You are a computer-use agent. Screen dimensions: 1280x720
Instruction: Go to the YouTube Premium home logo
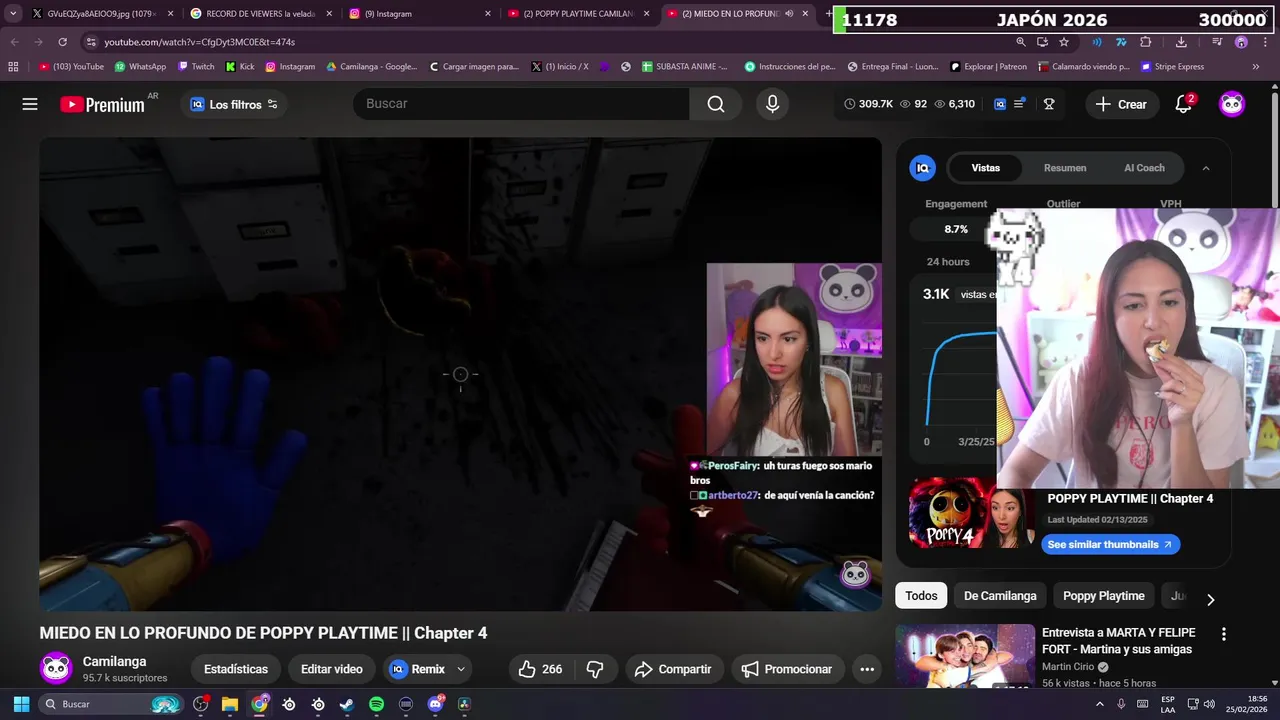(x=102, y=104)
